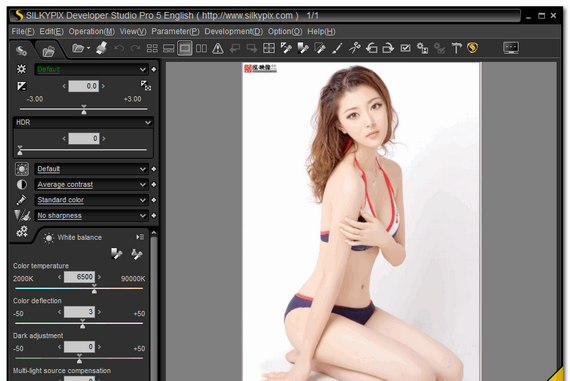Click the sharpness/noise reduction icon
This screenshot has width=570, height=381.
tap(22, 216)
